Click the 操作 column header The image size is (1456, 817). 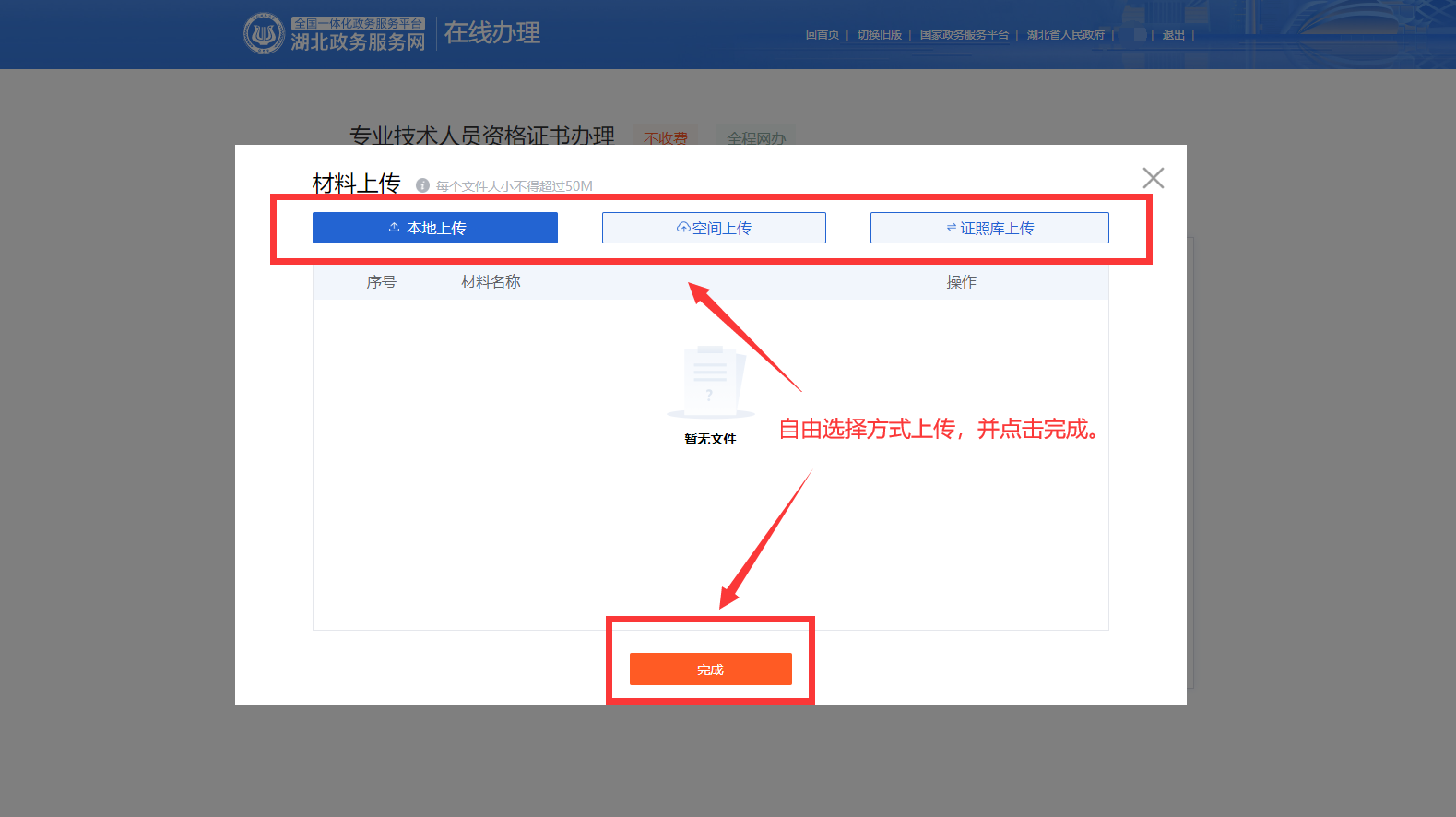pyautogui.click(x=961, y=282)
